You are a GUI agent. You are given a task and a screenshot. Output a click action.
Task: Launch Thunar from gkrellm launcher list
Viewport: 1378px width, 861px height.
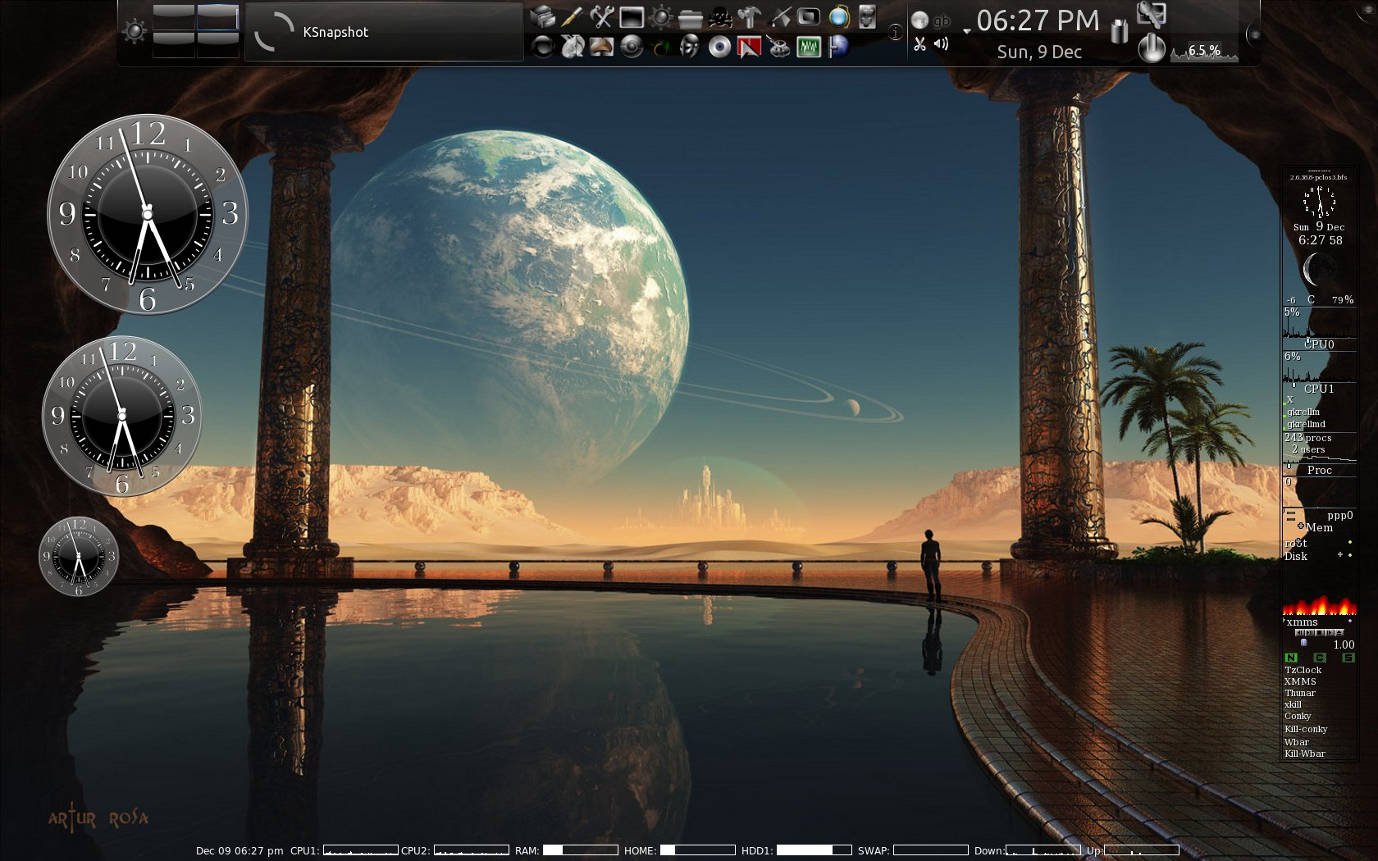(x=1300, y=693)
